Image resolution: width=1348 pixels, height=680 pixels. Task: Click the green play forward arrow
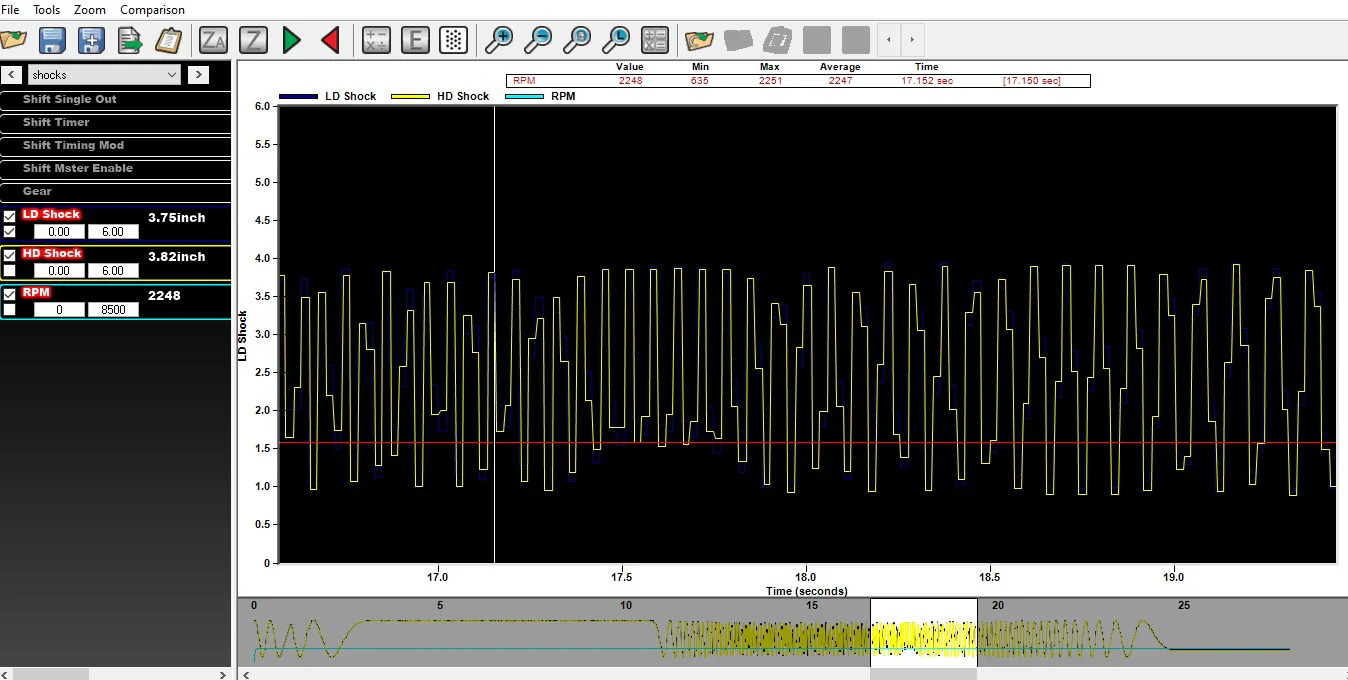coord(292,40)
